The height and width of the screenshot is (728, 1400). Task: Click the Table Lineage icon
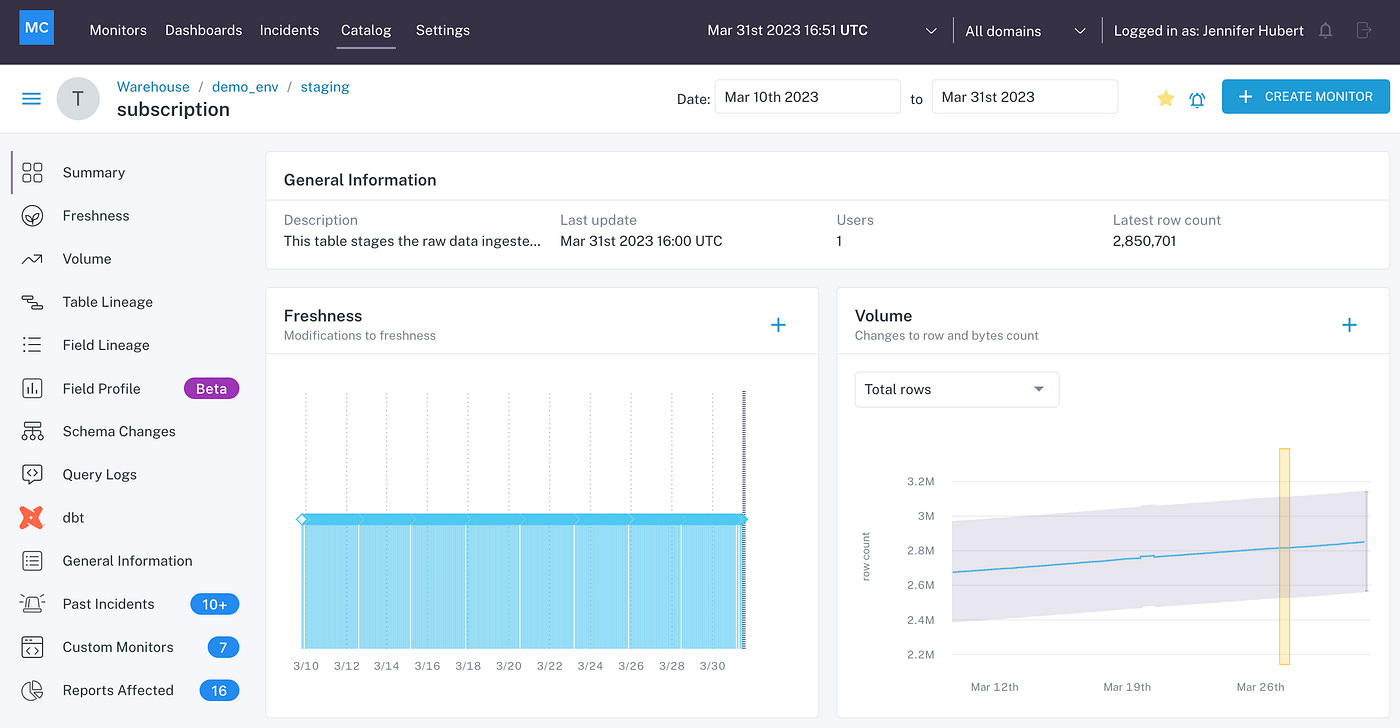click(x=32, y=302)
